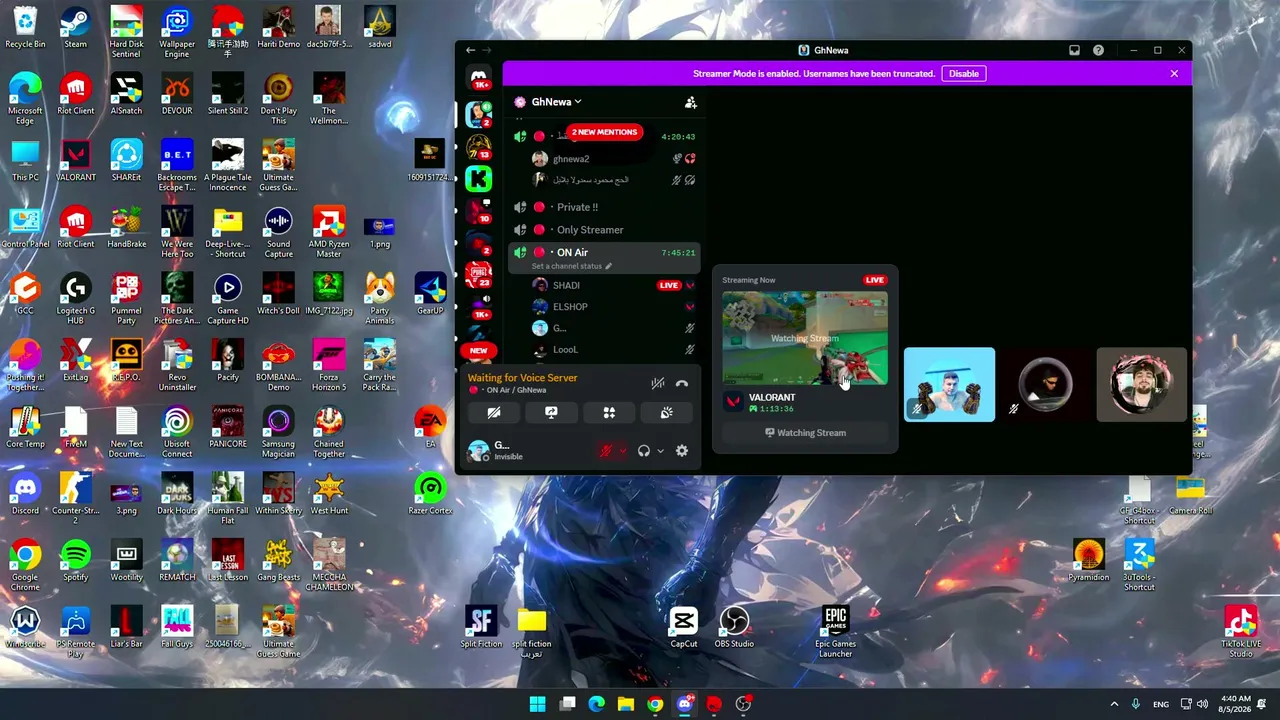Unmute the microphone in Discord user panel
The image size is (1280, 720).
605,451
